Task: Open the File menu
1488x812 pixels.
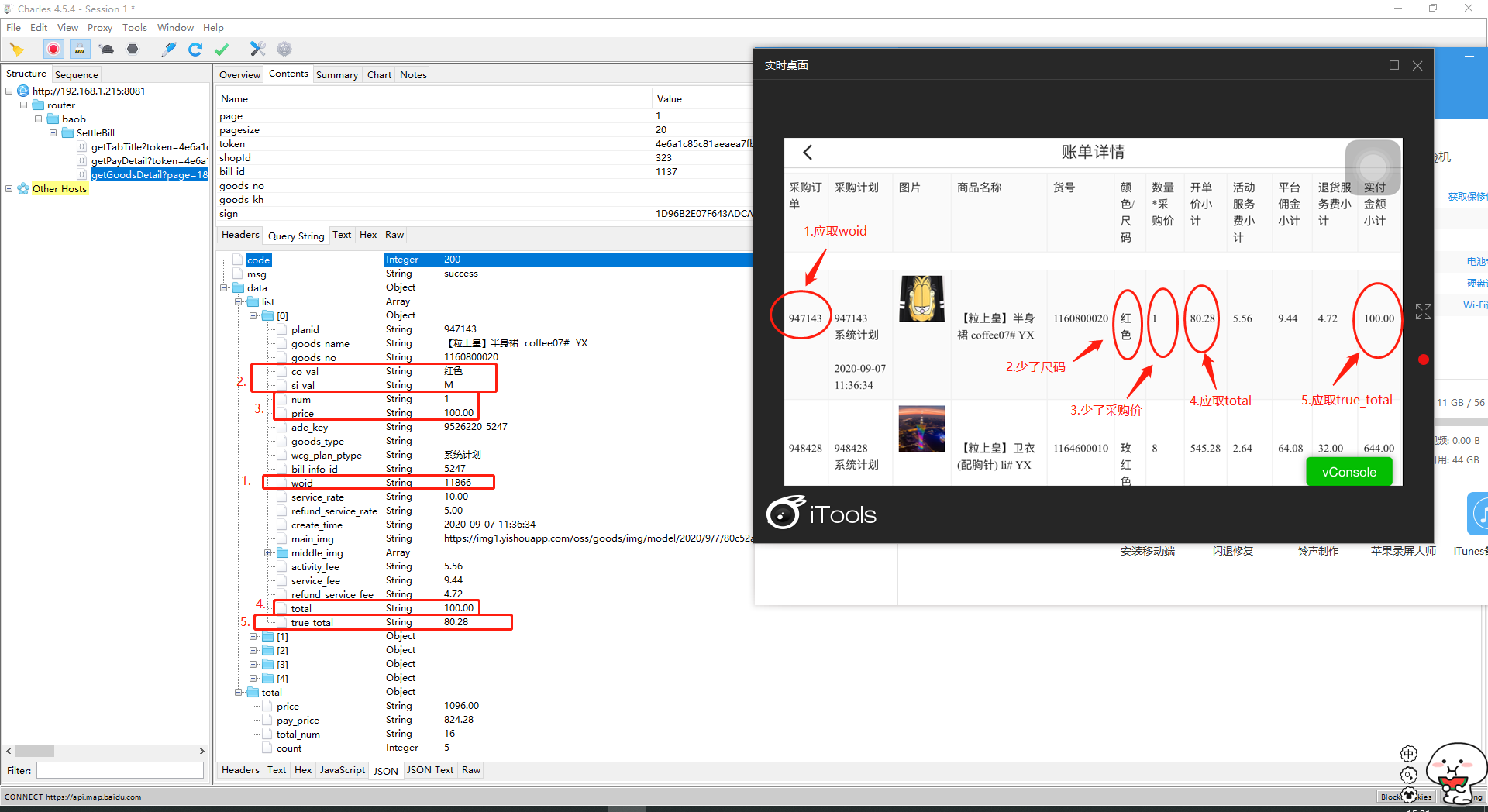Action: (13, 27)
